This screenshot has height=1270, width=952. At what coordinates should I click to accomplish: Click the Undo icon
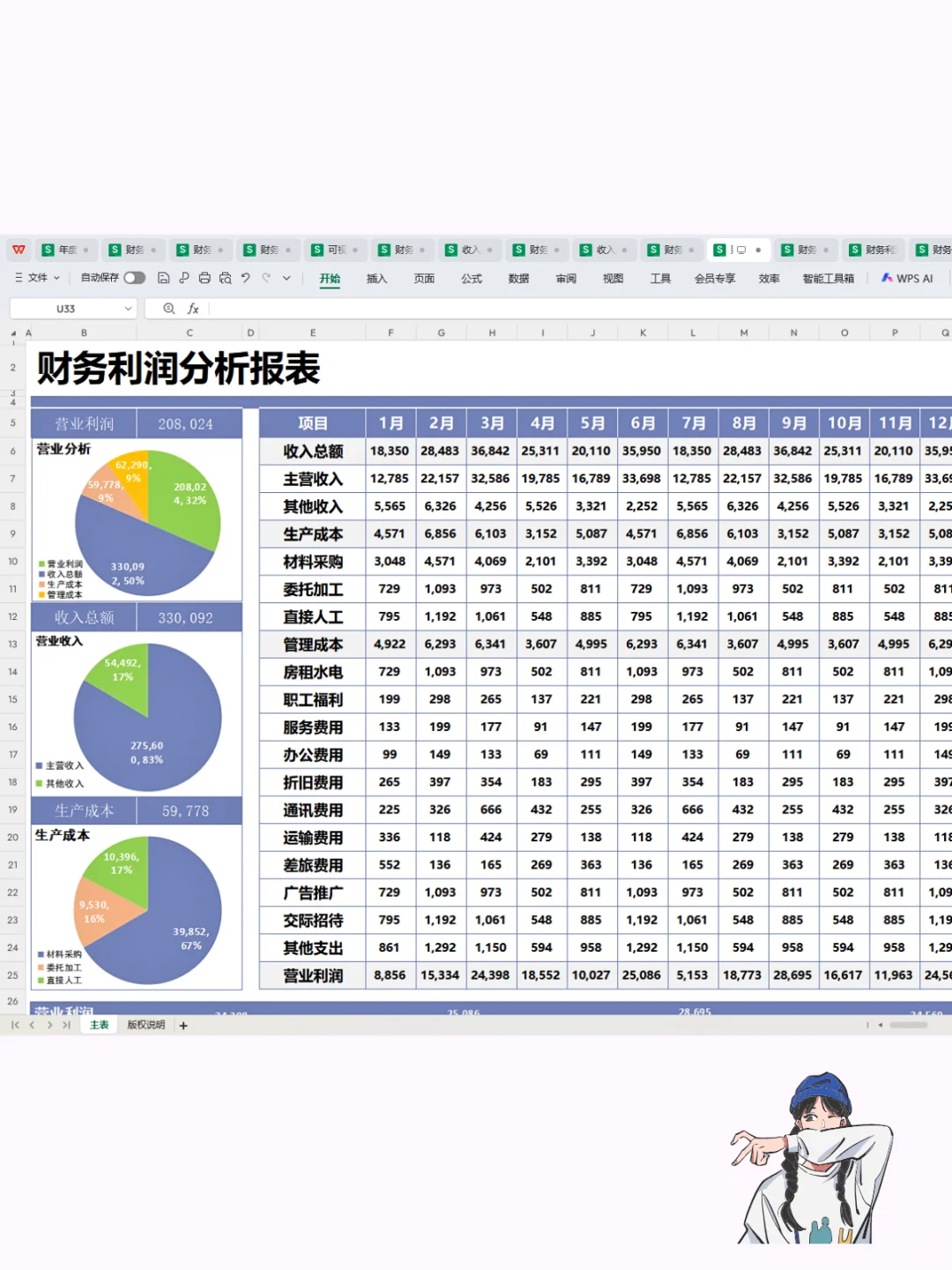click(x=245, y=278)
